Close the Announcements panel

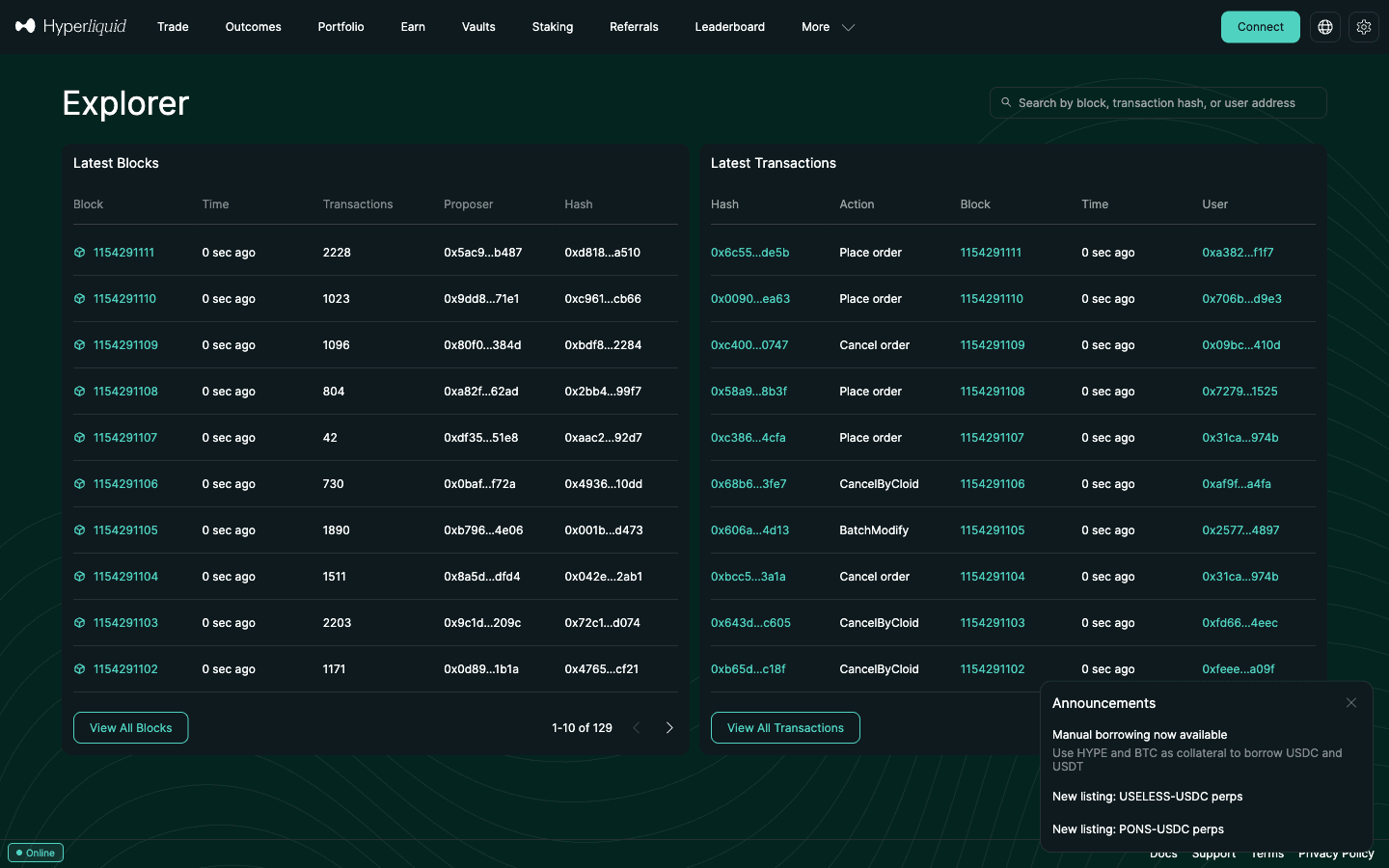(1351, 703)
